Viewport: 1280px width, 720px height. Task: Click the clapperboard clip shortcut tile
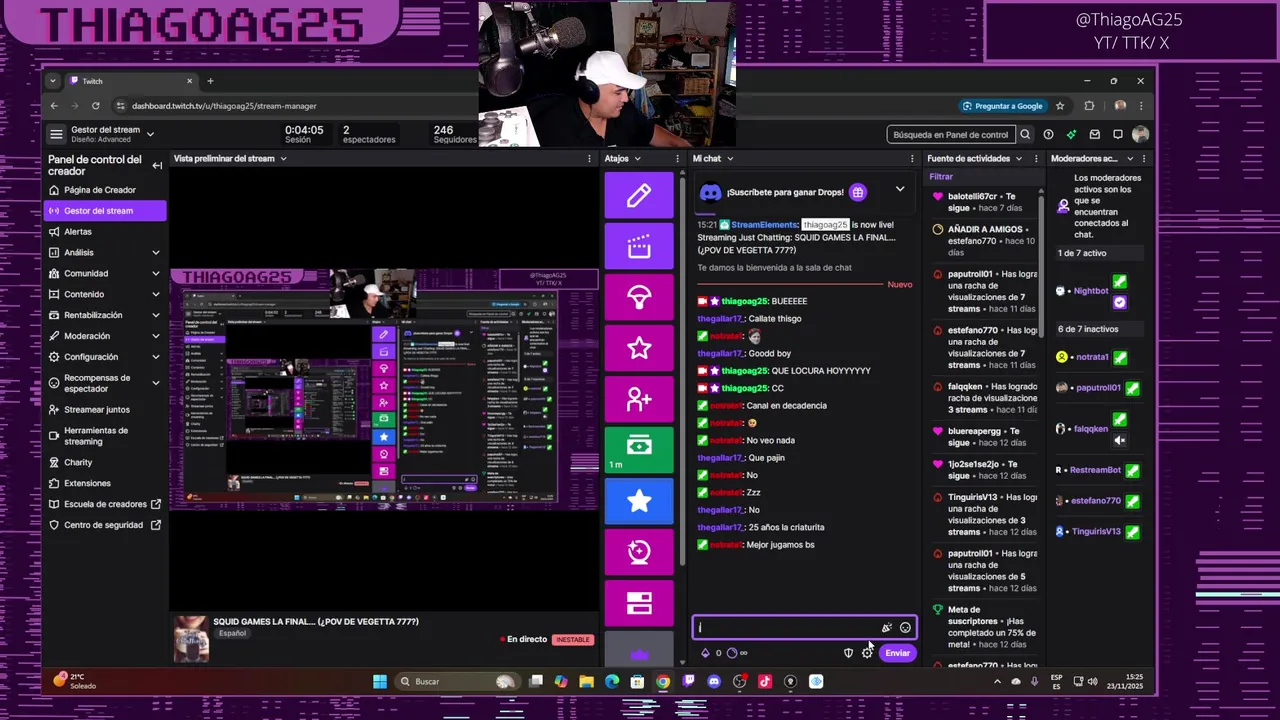point(639,246)
